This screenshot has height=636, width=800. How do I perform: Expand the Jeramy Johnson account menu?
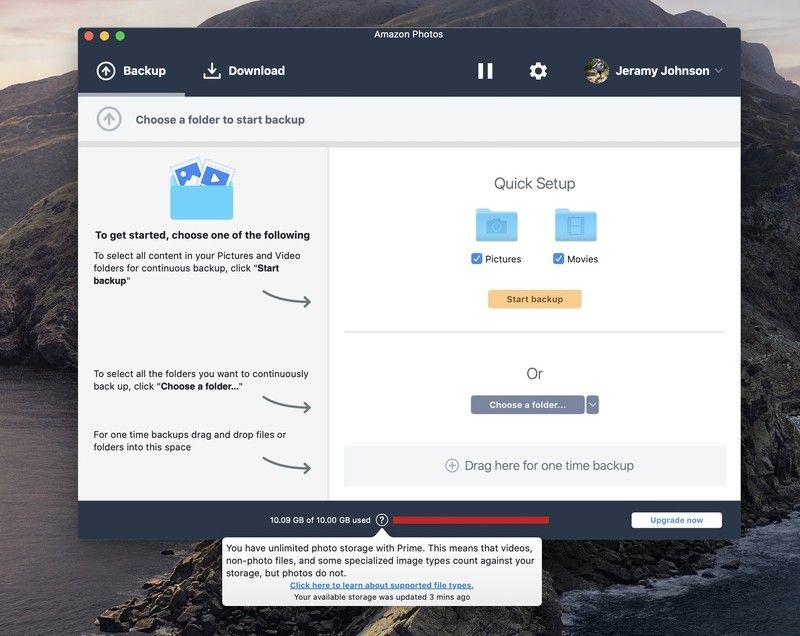coord(718,70)
